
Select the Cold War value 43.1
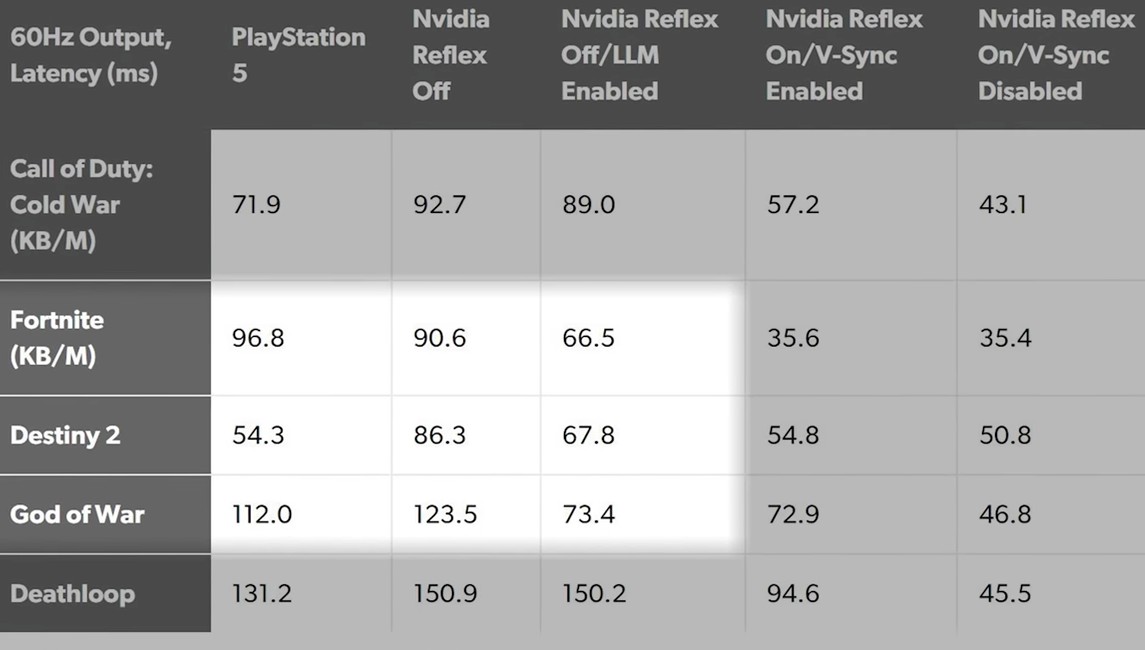1004,205
